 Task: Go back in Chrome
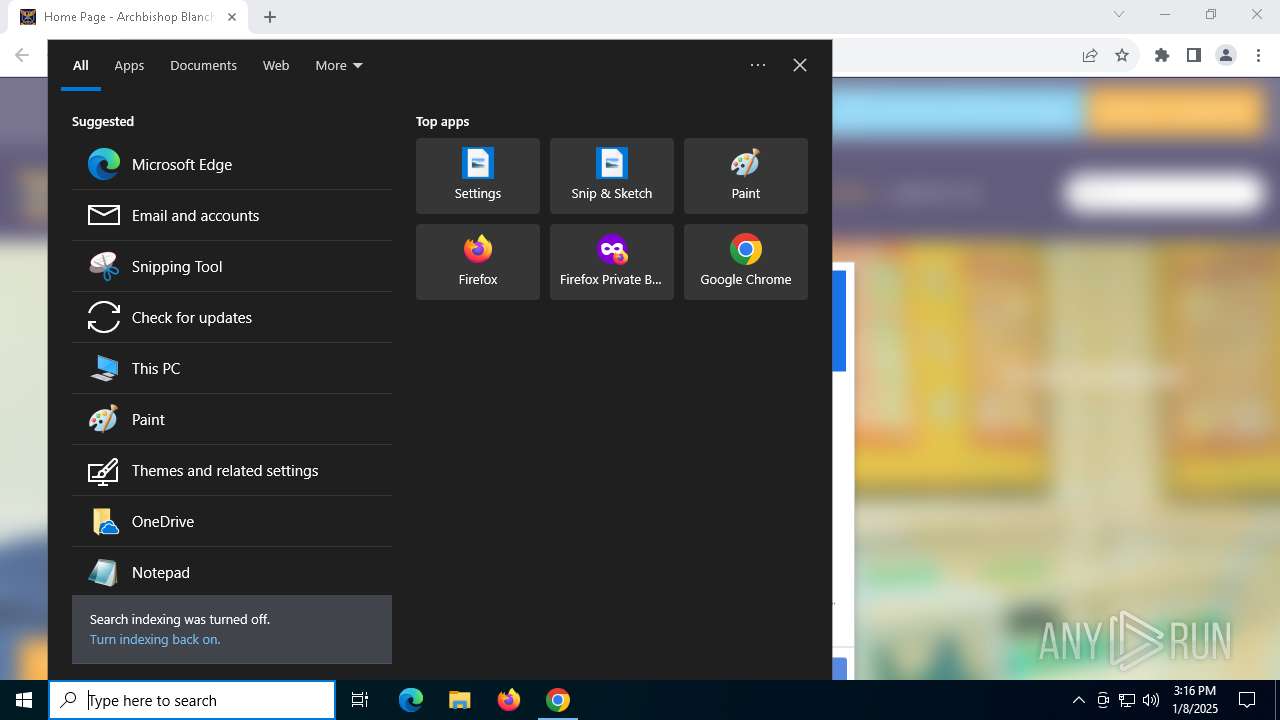pyautogui.click(x=22, y=56)
